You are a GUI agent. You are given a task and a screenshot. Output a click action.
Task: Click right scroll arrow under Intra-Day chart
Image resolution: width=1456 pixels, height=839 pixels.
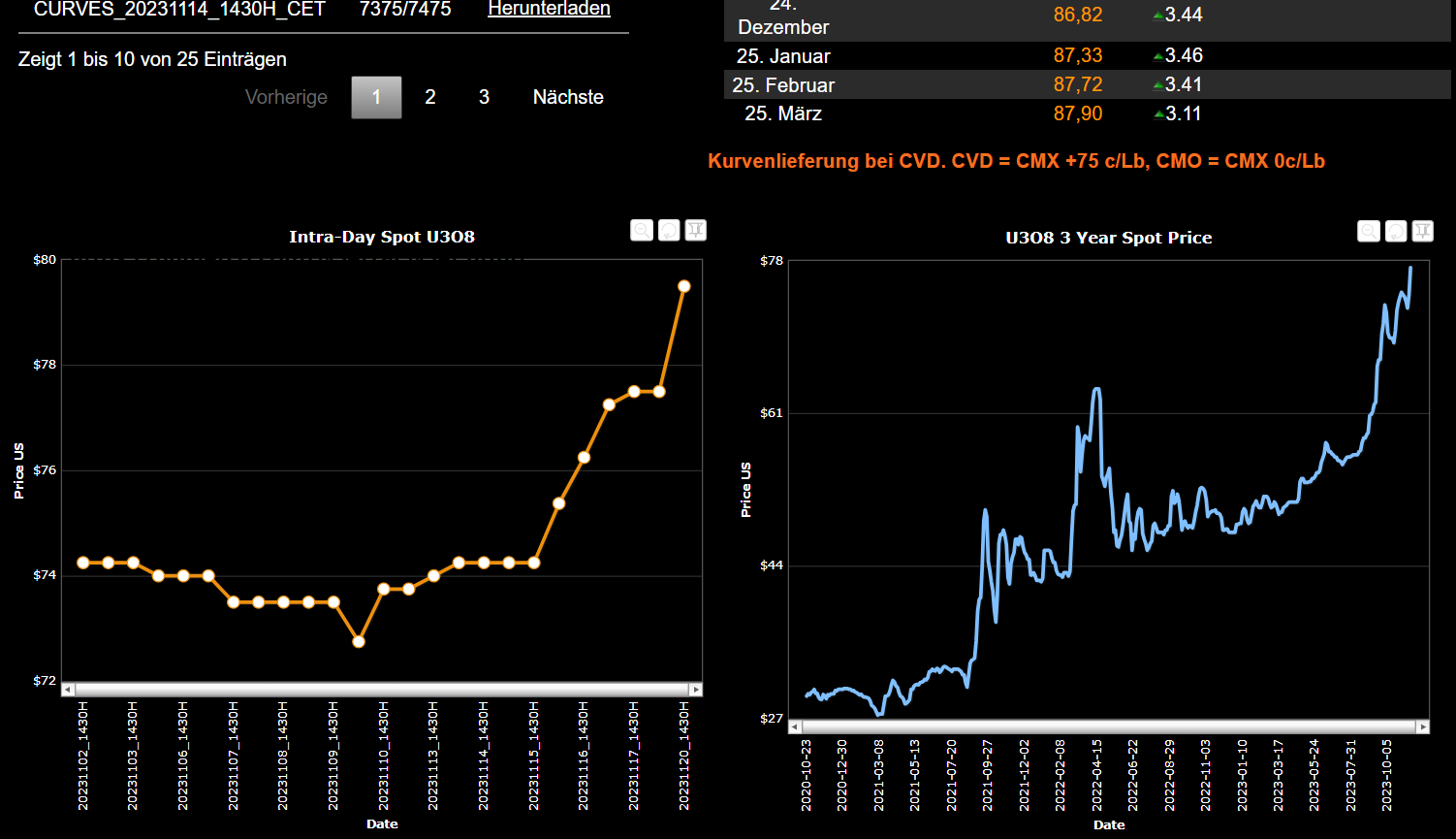tap(696, 690)
